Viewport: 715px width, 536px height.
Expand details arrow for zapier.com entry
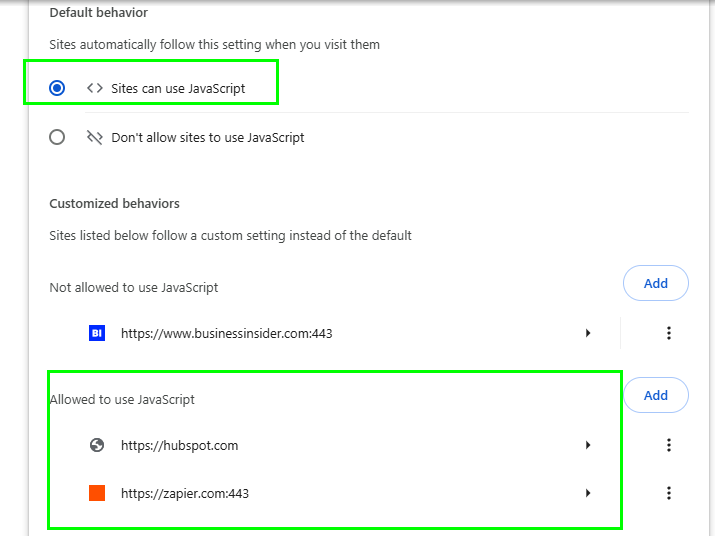pos(588,493)
